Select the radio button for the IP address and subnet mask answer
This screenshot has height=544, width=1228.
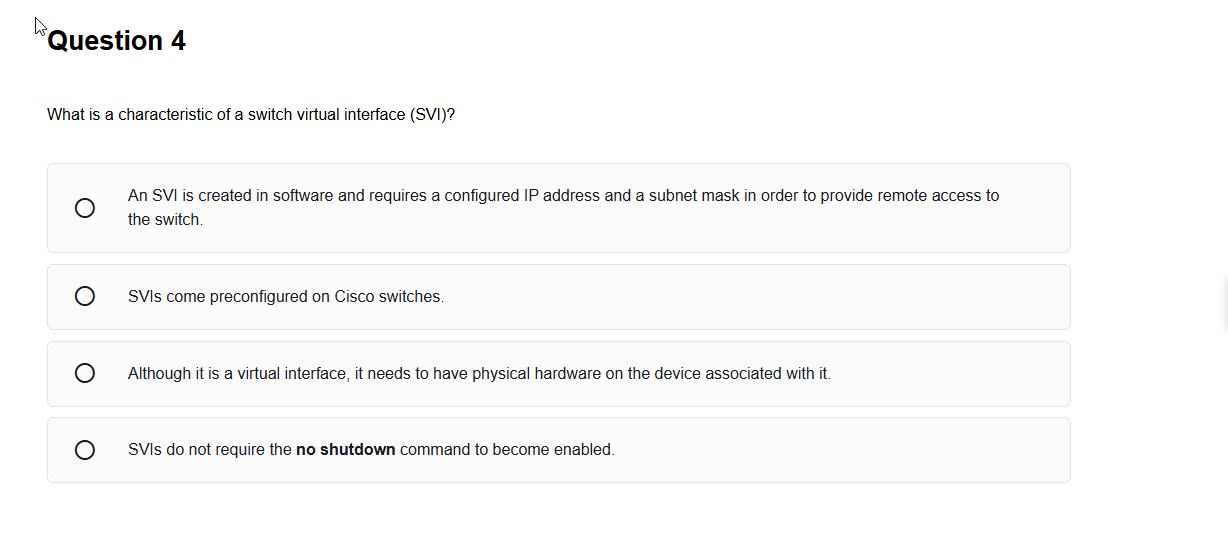[85, 208]
